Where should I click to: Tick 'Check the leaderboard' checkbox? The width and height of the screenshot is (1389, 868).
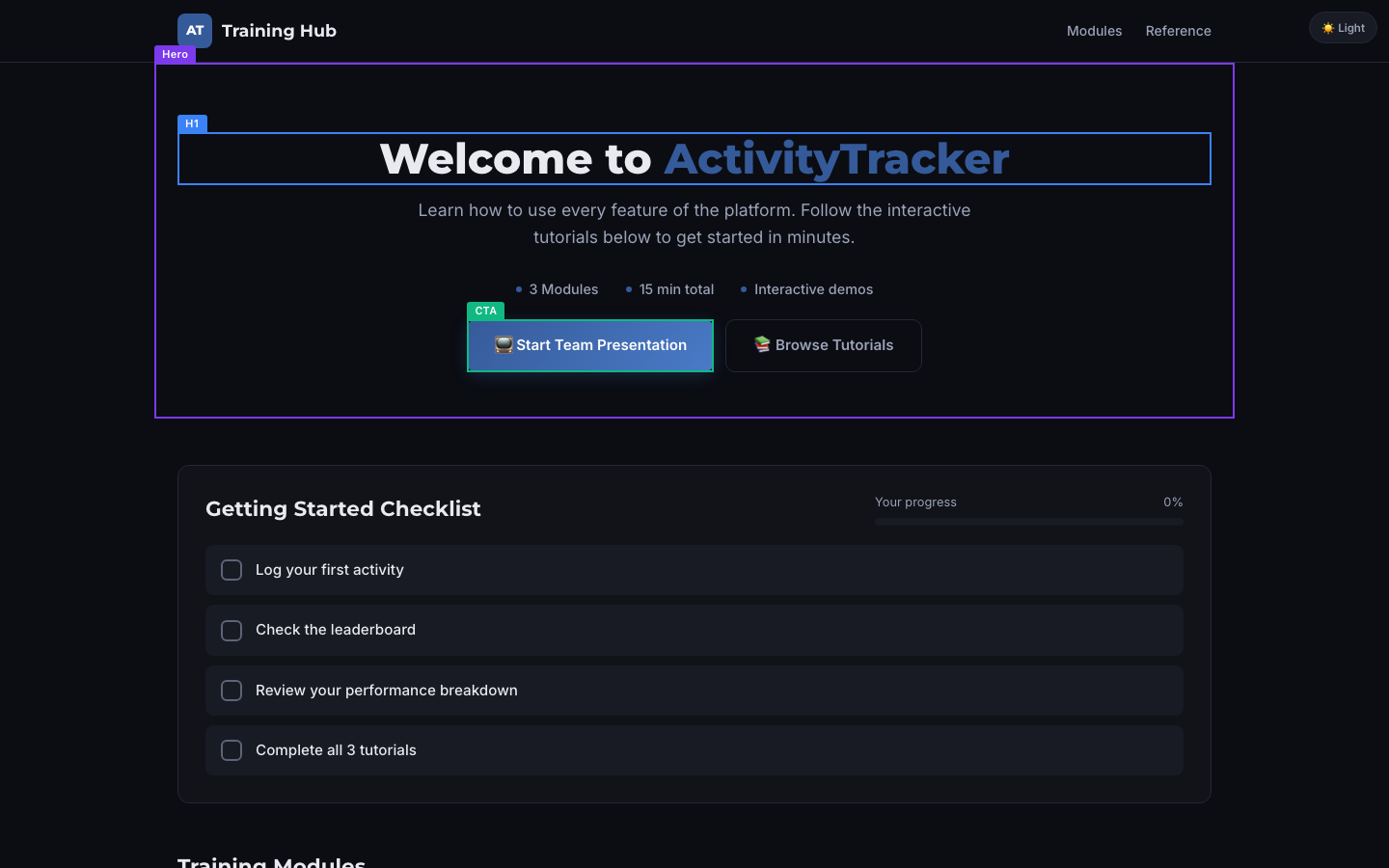pos(231,631)
